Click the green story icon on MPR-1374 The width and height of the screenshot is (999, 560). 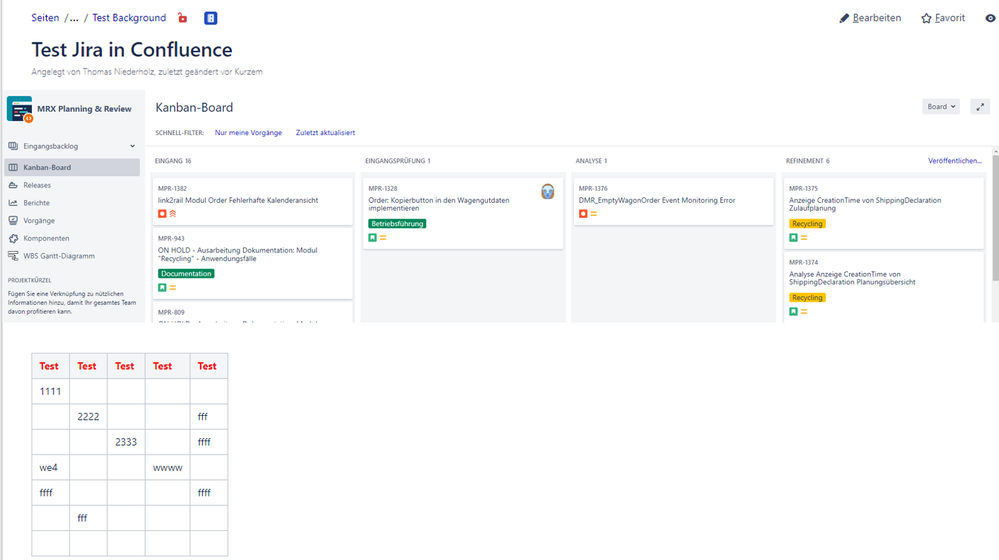coord(793,312)
